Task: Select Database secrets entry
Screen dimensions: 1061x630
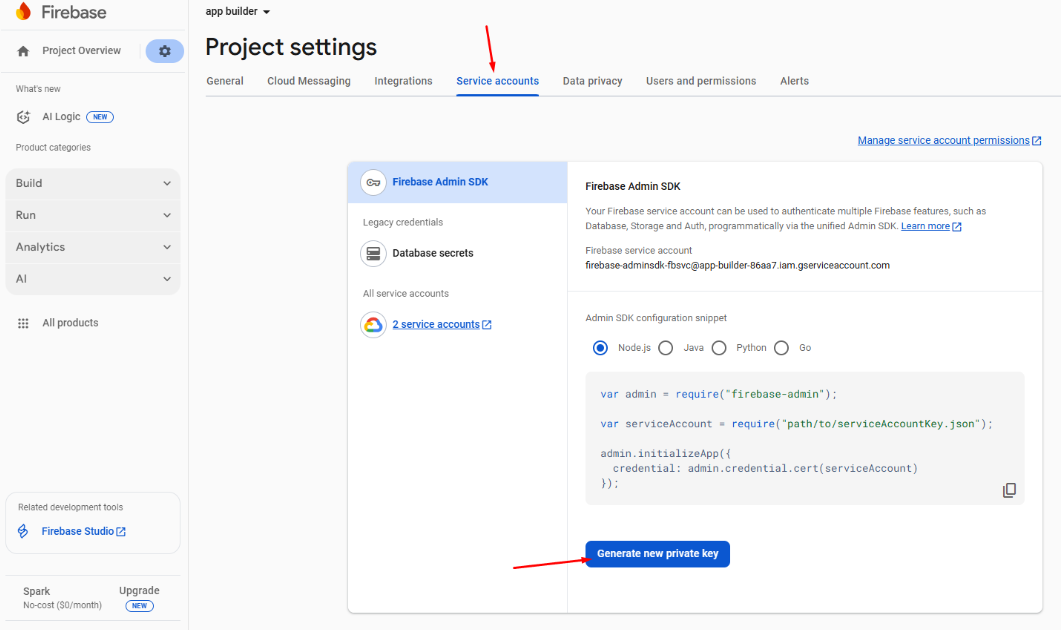Action: pos(432,253)
